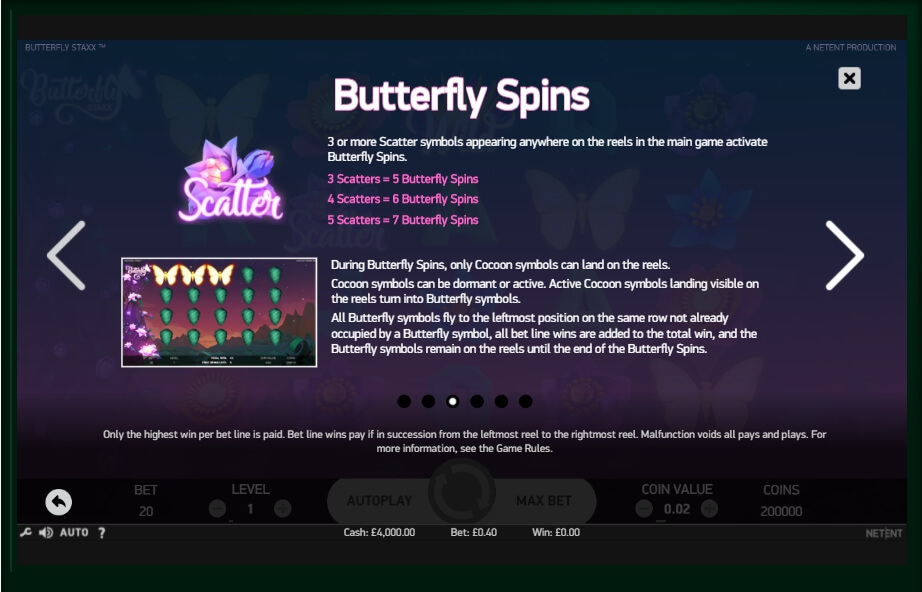Decrease bet level with minus
The width and height of the screenshot is (922, 592).
point(218,509)
